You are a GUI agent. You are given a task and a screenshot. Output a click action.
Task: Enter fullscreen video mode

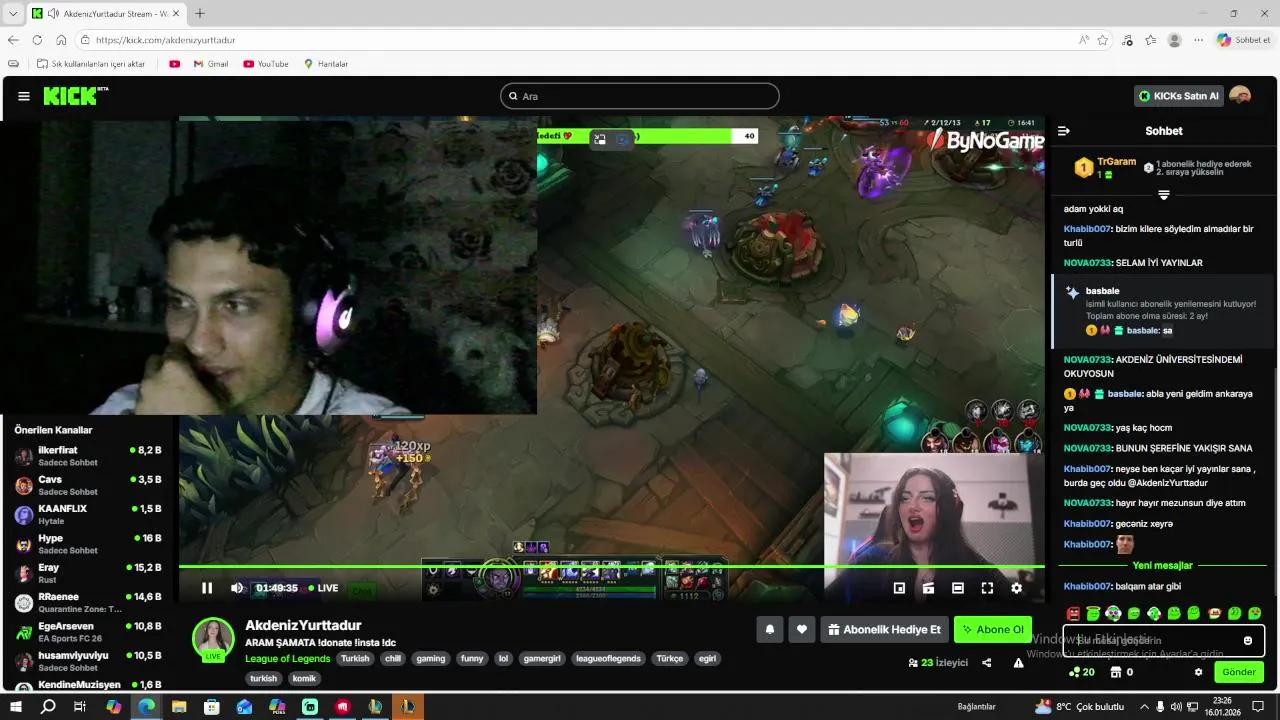(x=987, y=588)
